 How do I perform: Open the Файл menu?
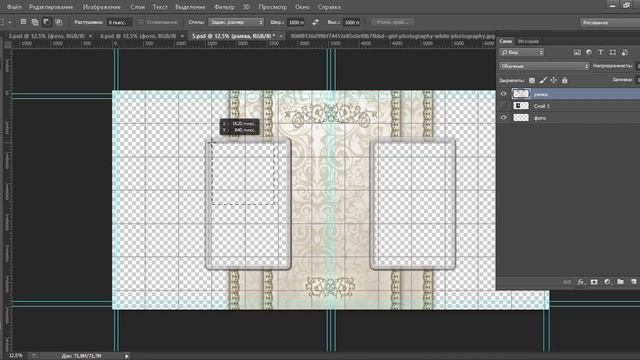click(14, 7)
